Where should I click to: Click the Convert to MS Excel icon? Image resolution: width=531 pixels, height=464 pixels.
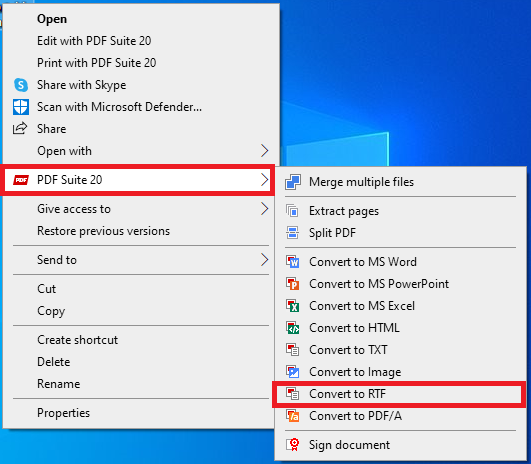click(x=293, y=305)
